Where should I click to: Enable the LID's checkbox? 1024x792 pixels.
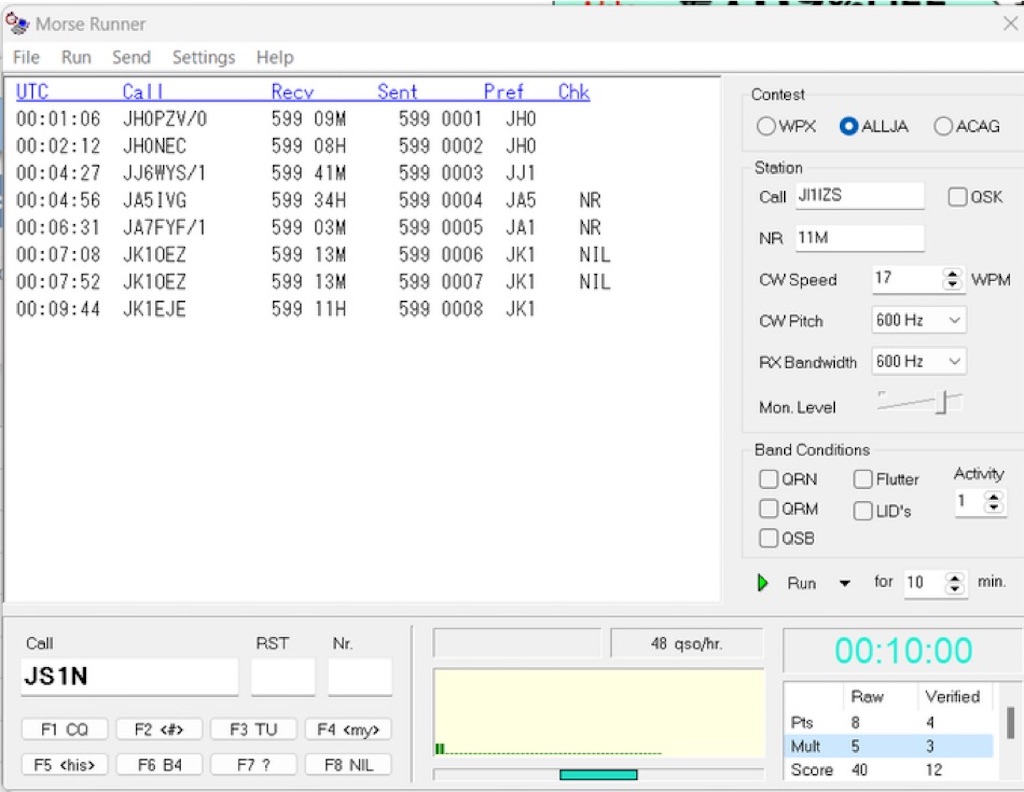coord(863,511)
